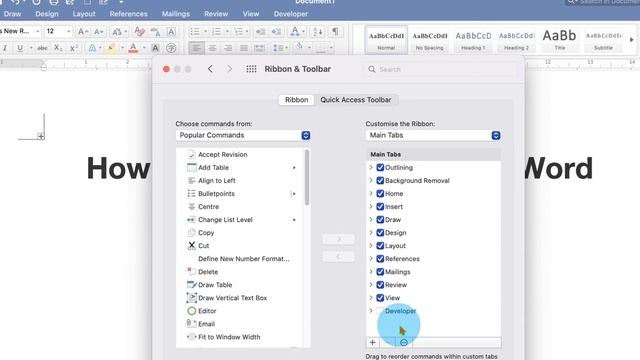Open the References ribbon tab

[128, 14]
